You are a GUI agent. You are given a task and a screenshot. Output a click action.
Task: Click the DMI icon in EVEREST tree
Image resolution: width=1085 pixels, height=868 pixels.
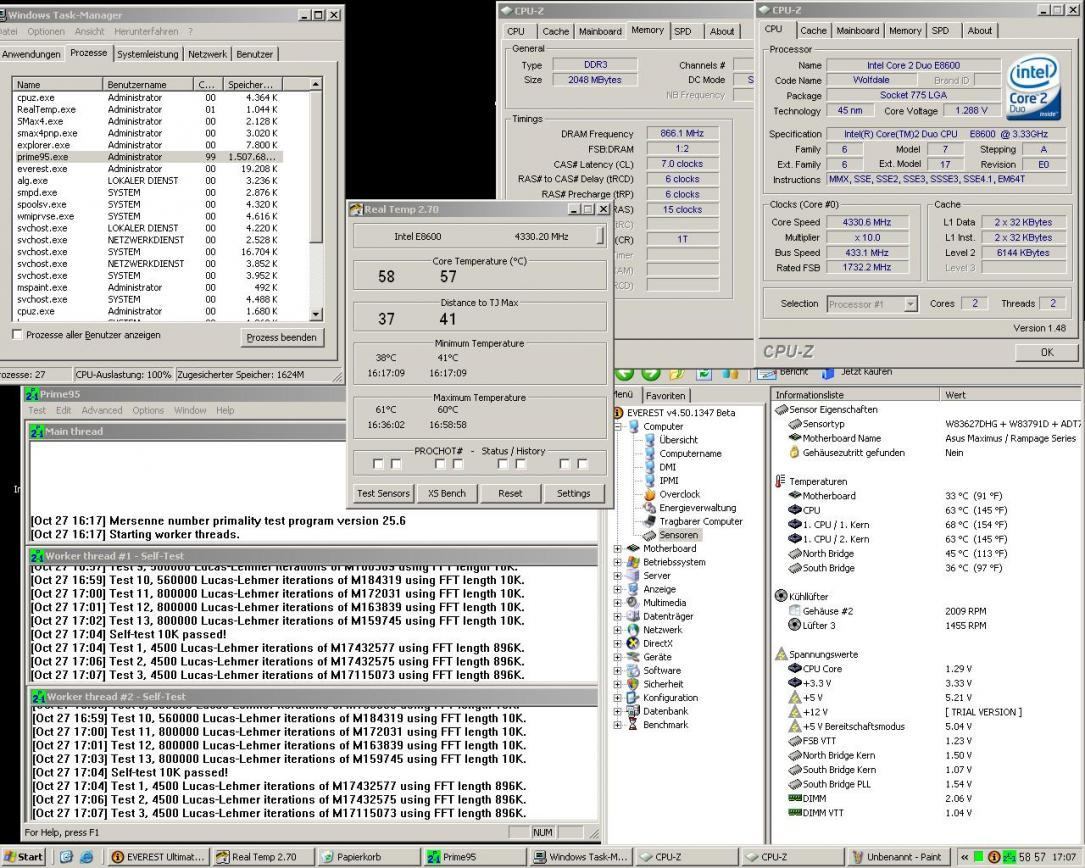tap(649, 467)
